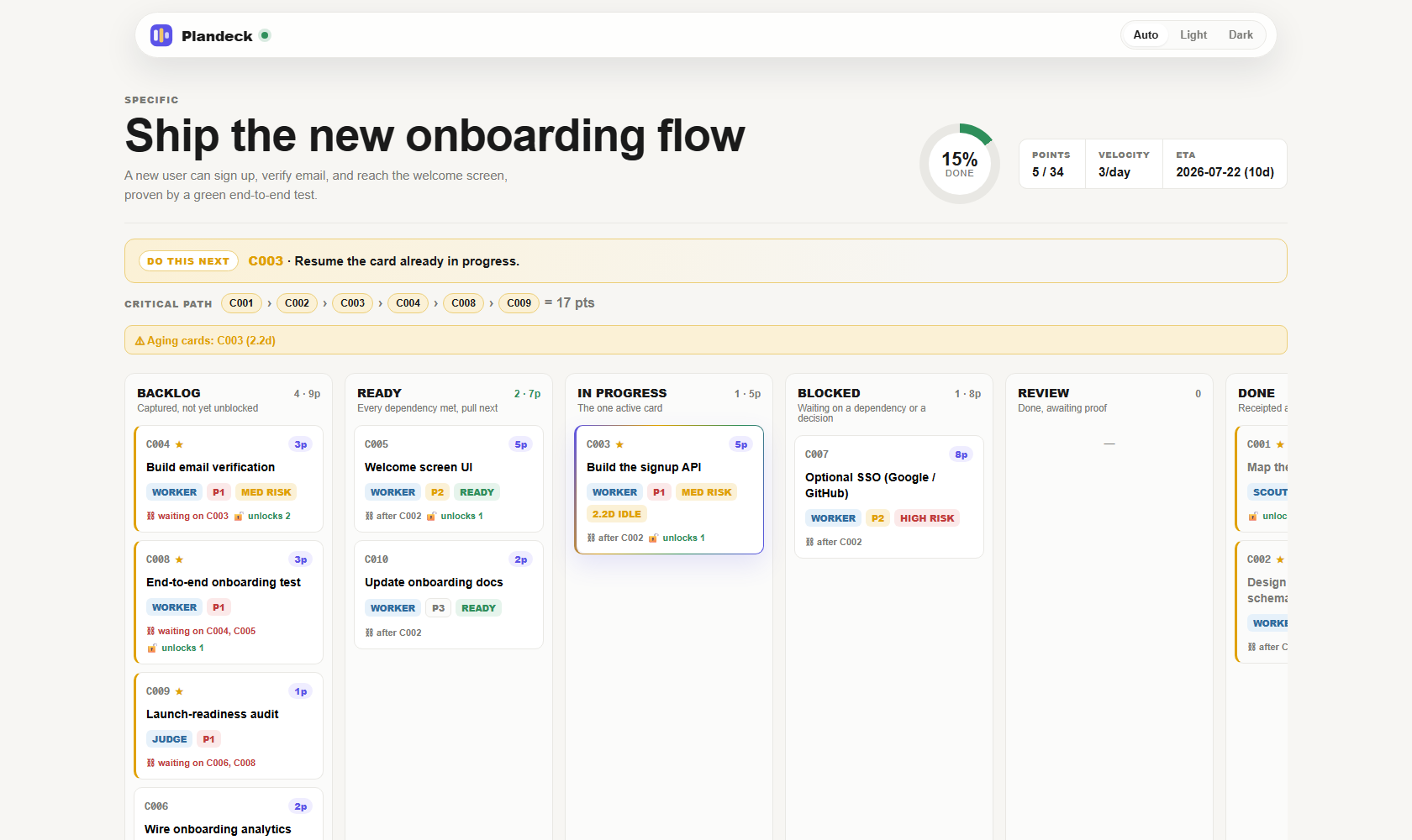Click the star icon on card C004

click(x=179, y=444)
